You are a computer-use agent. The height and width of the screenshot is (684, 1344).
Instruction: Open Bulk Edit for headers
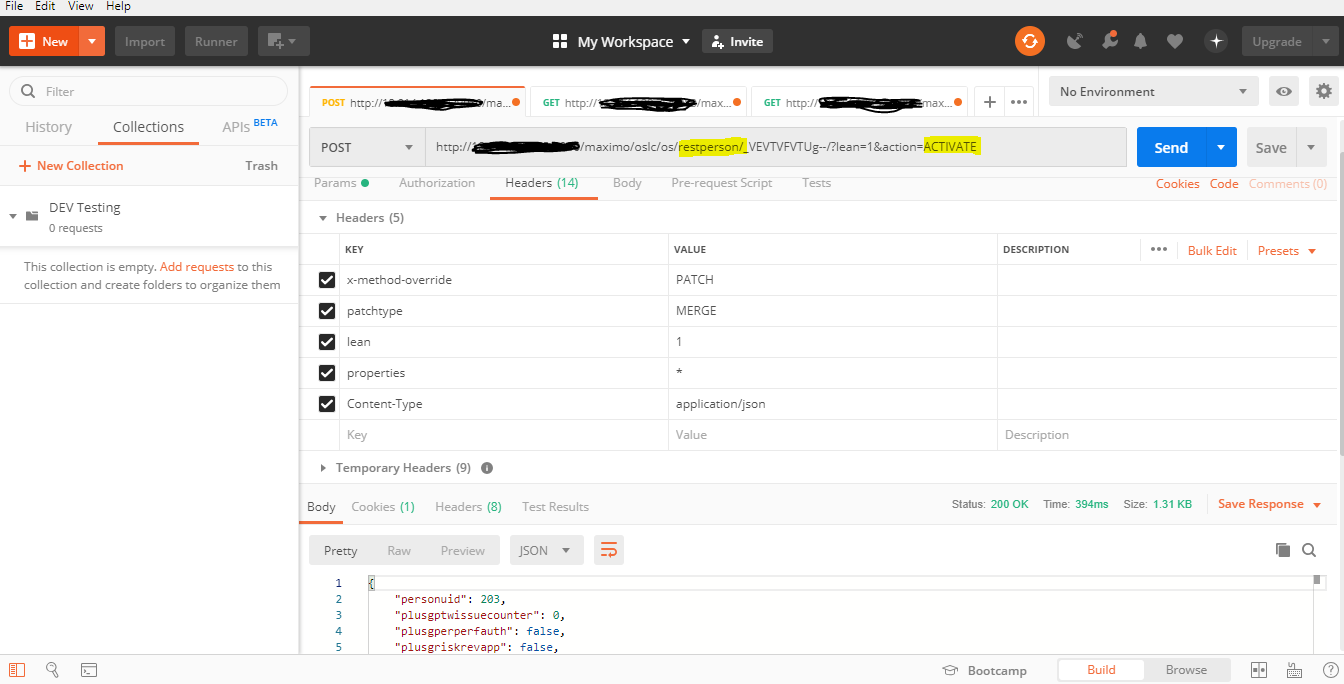(x=1212, y=250)
